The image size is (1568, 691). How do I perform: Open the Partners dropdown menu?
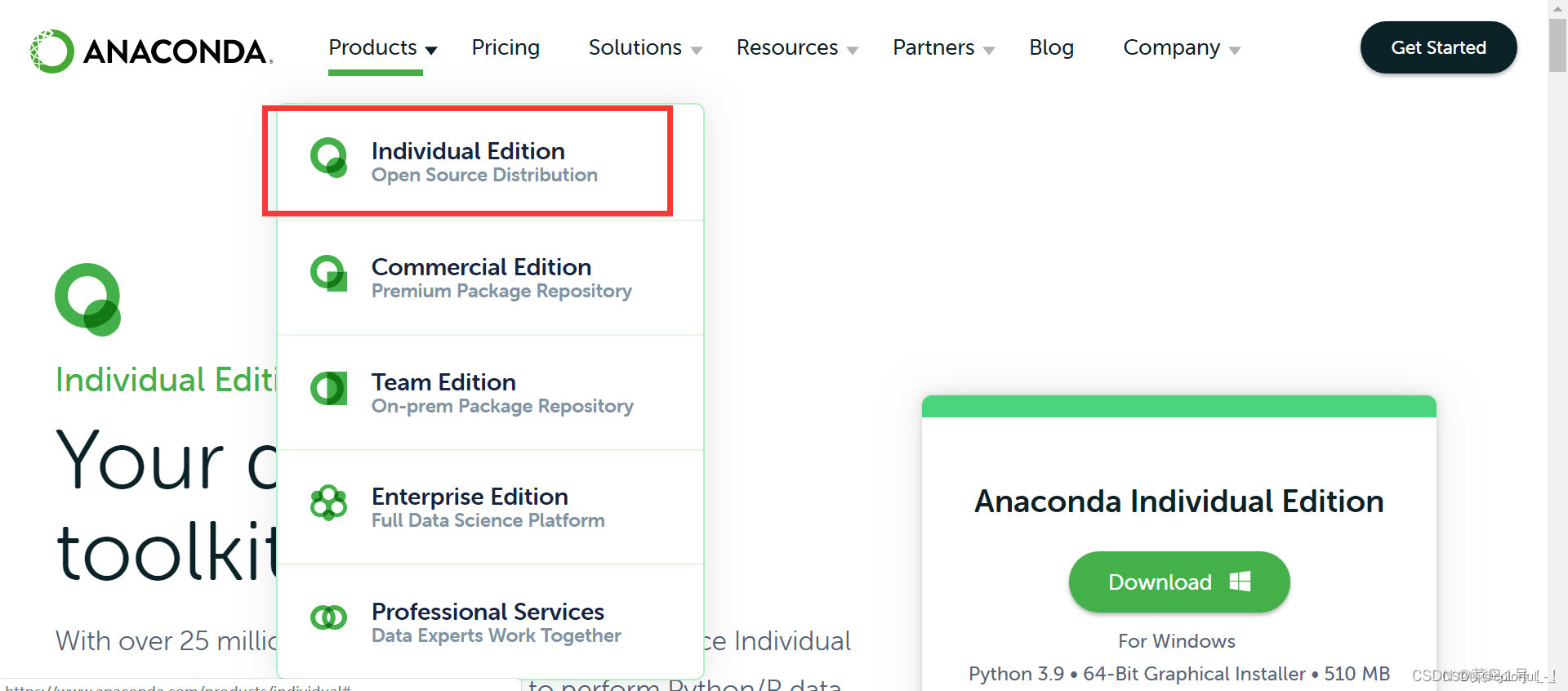click(943, 48)
